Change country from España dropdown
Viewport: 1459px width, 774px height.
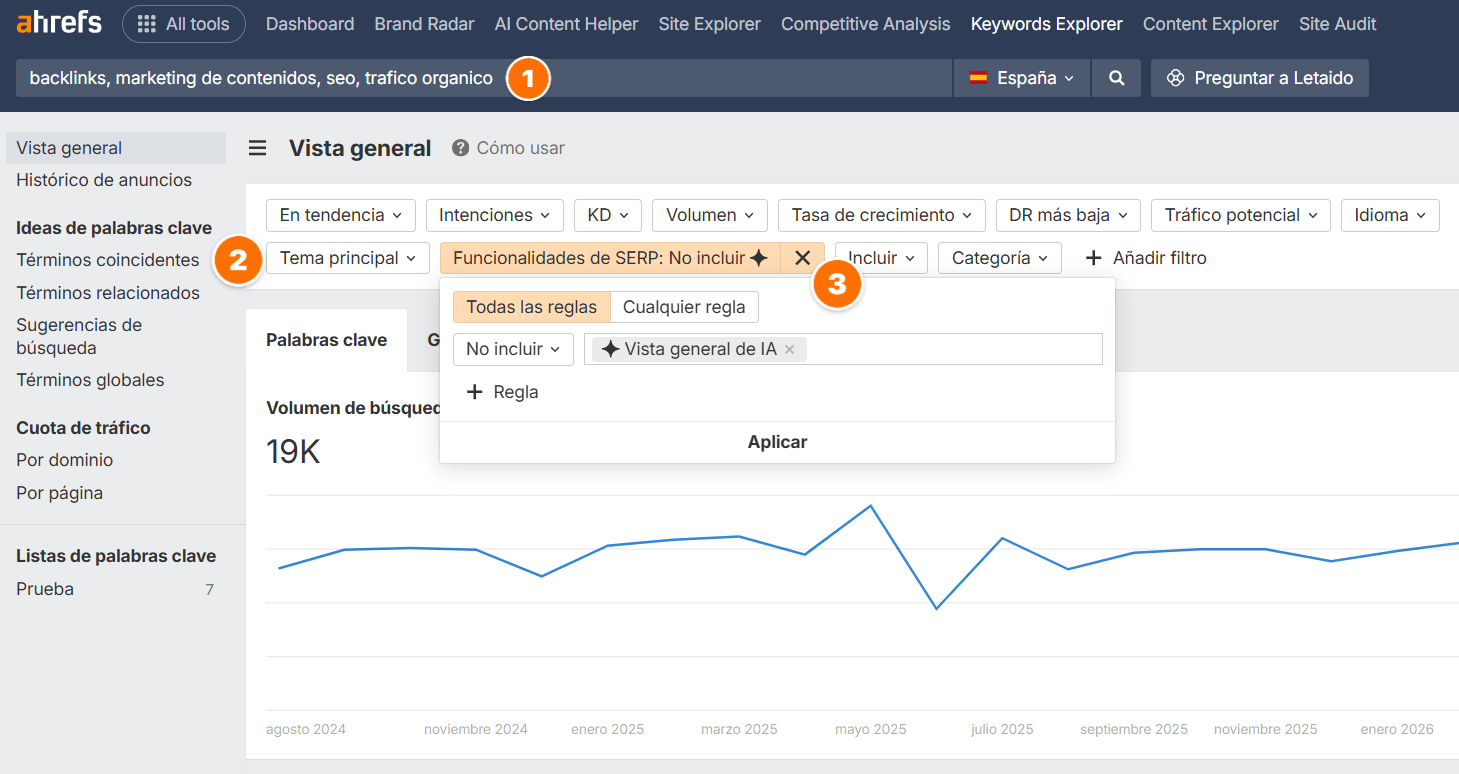click(x=1022, y=78)
